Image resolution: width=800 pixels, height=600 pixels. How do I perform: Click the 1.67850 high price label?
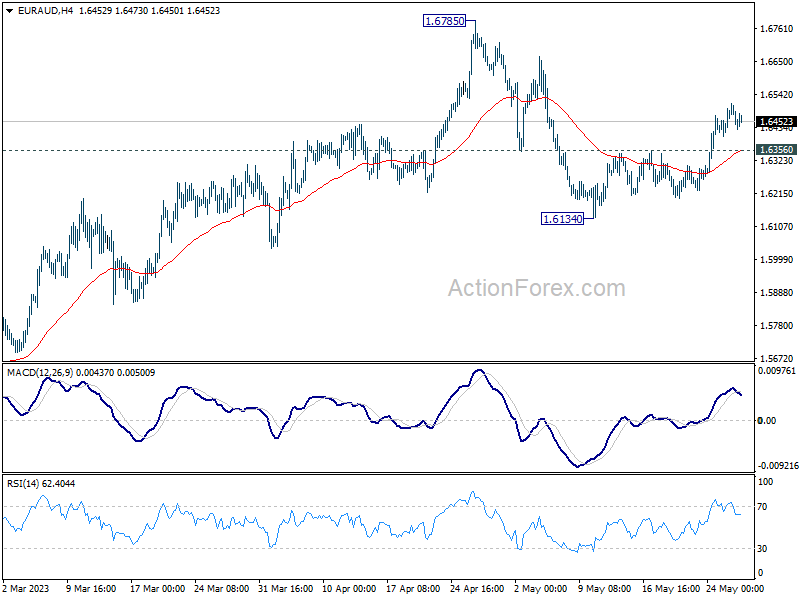coord(444,21)
